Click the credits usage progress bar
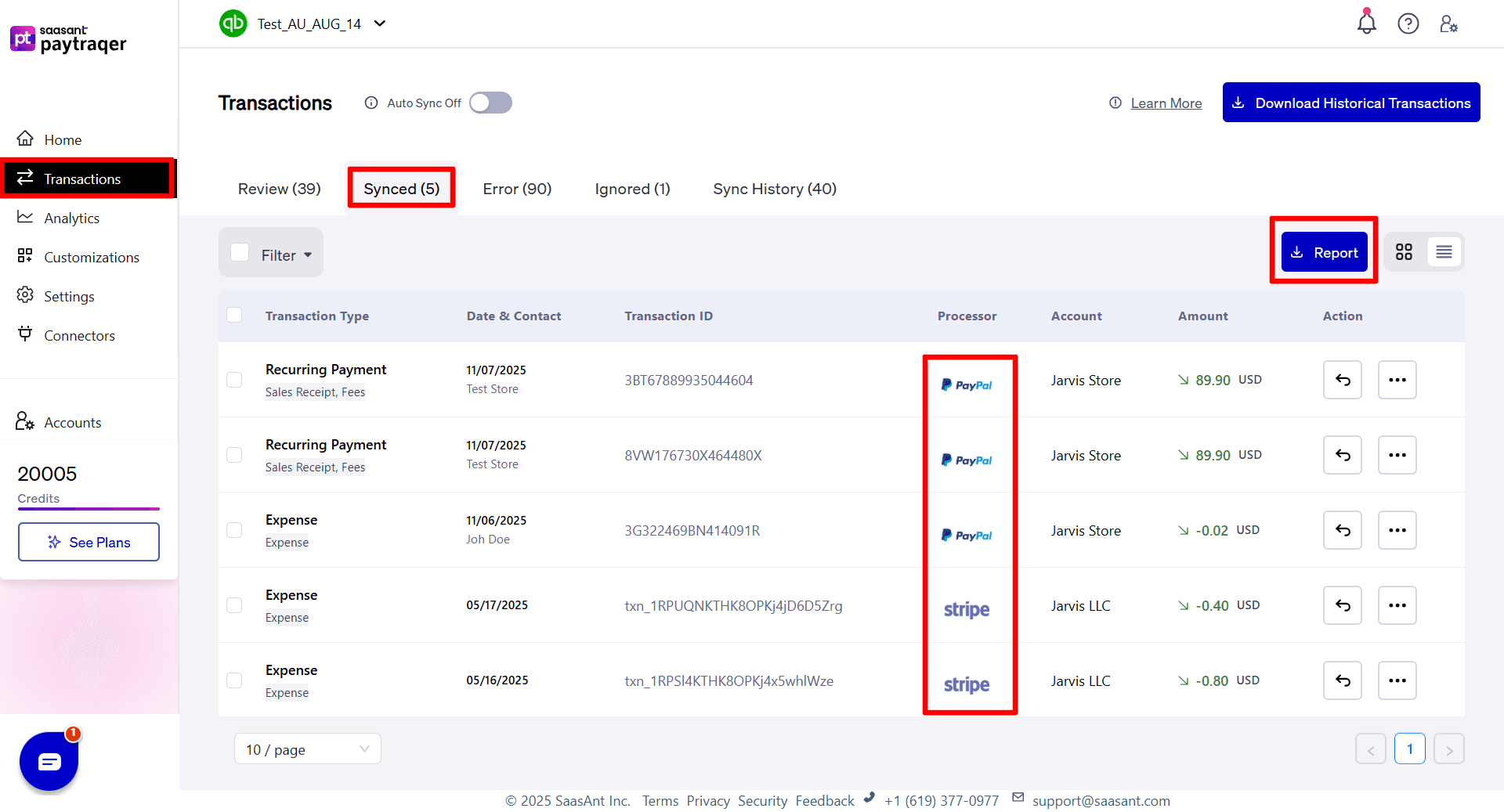This screenshot has width=1504, height=812. tap(89, 508)
